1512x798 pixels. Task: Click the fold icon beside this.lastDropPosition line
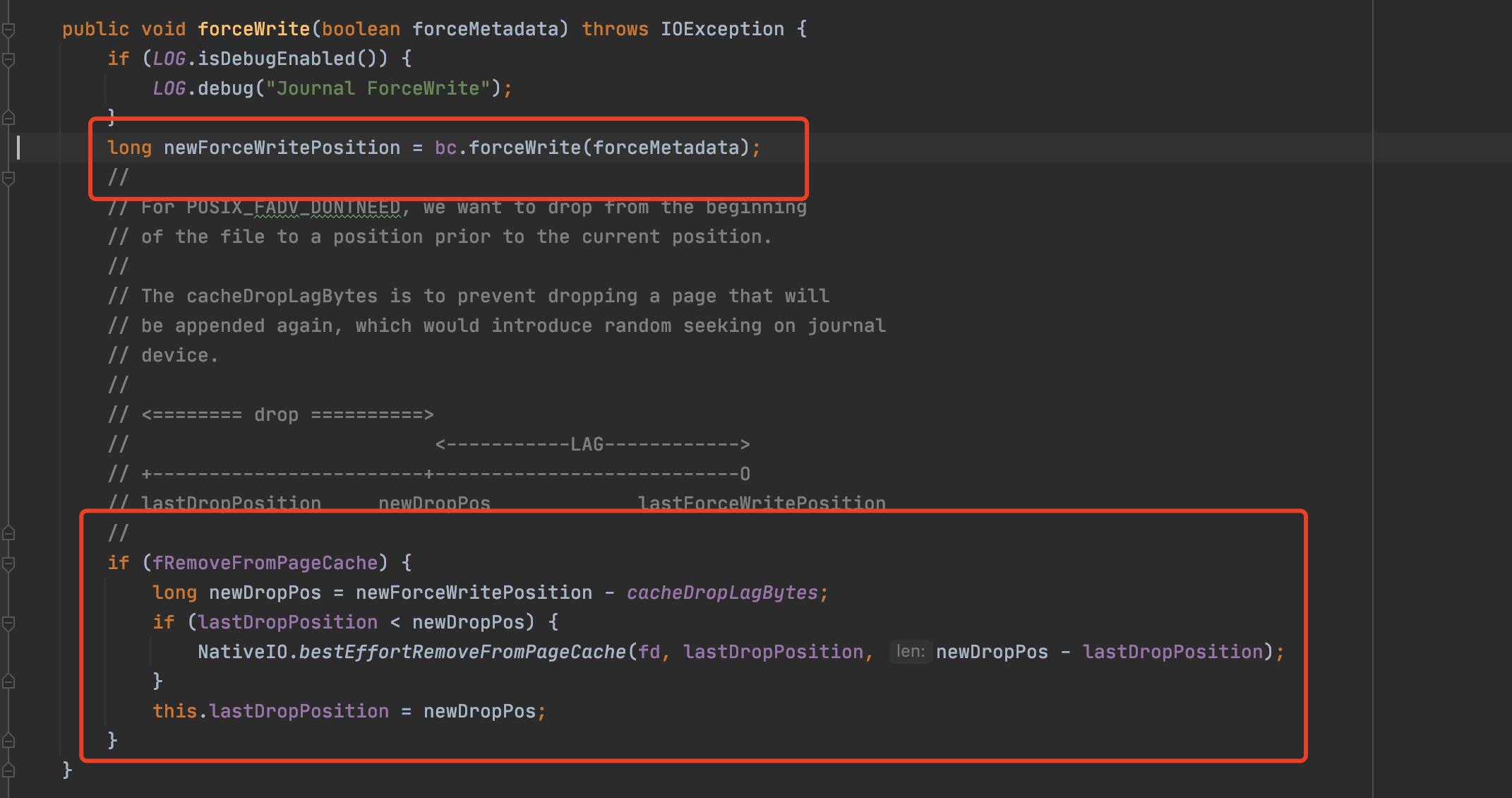[x=8, y=741]
